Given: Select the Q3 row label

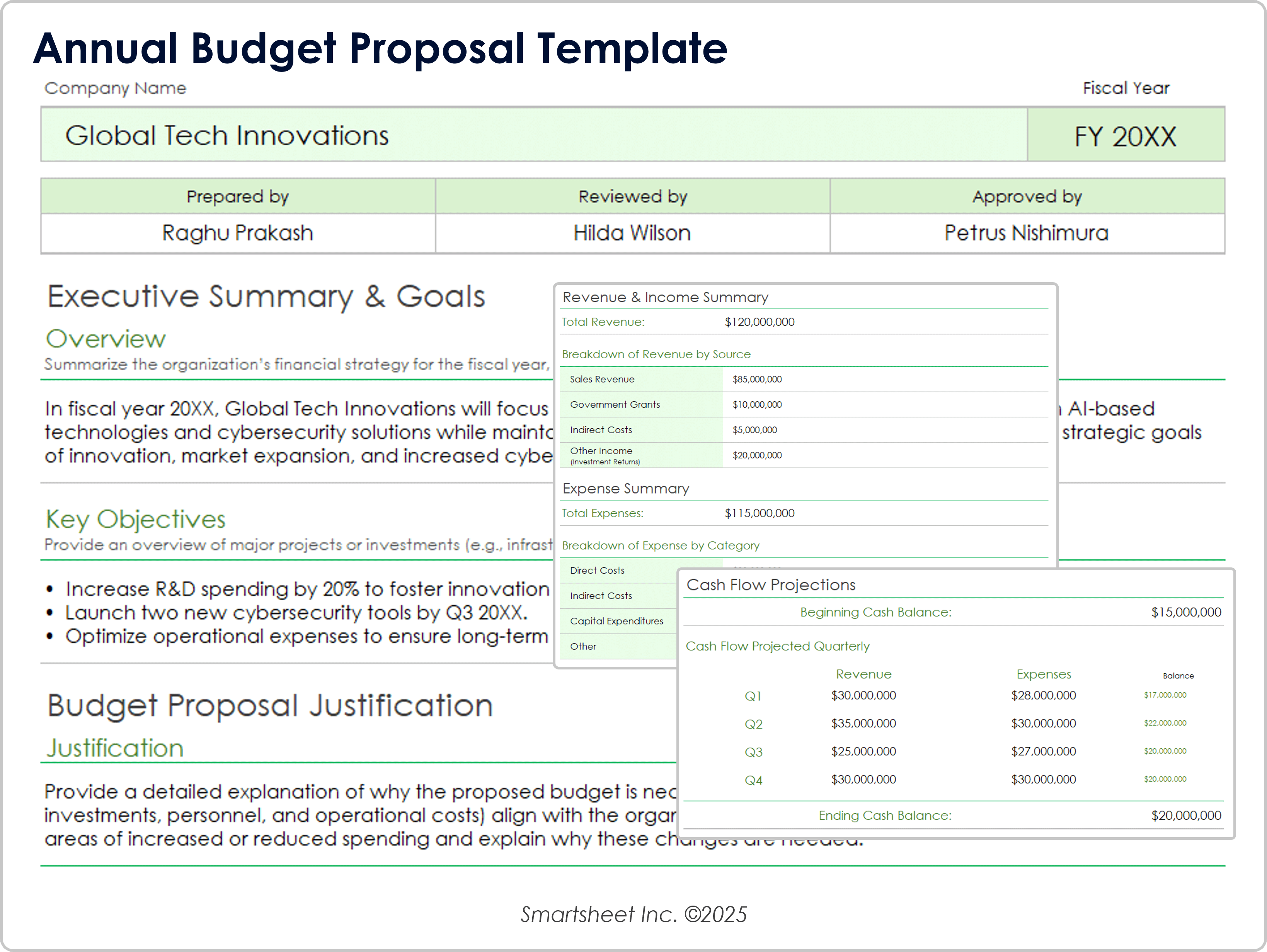Looking at the screenshot, I should pyautogui.click(x=753, y=752).
